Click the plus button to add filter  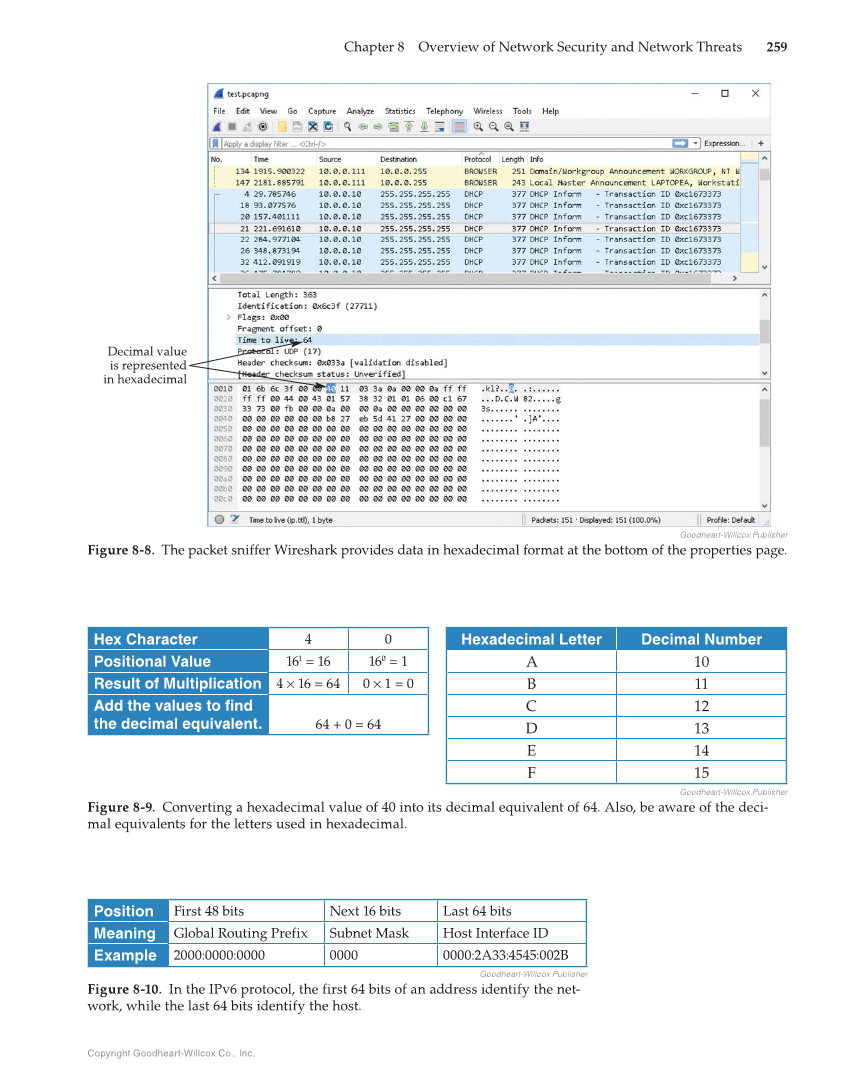(x=761, y=144)
